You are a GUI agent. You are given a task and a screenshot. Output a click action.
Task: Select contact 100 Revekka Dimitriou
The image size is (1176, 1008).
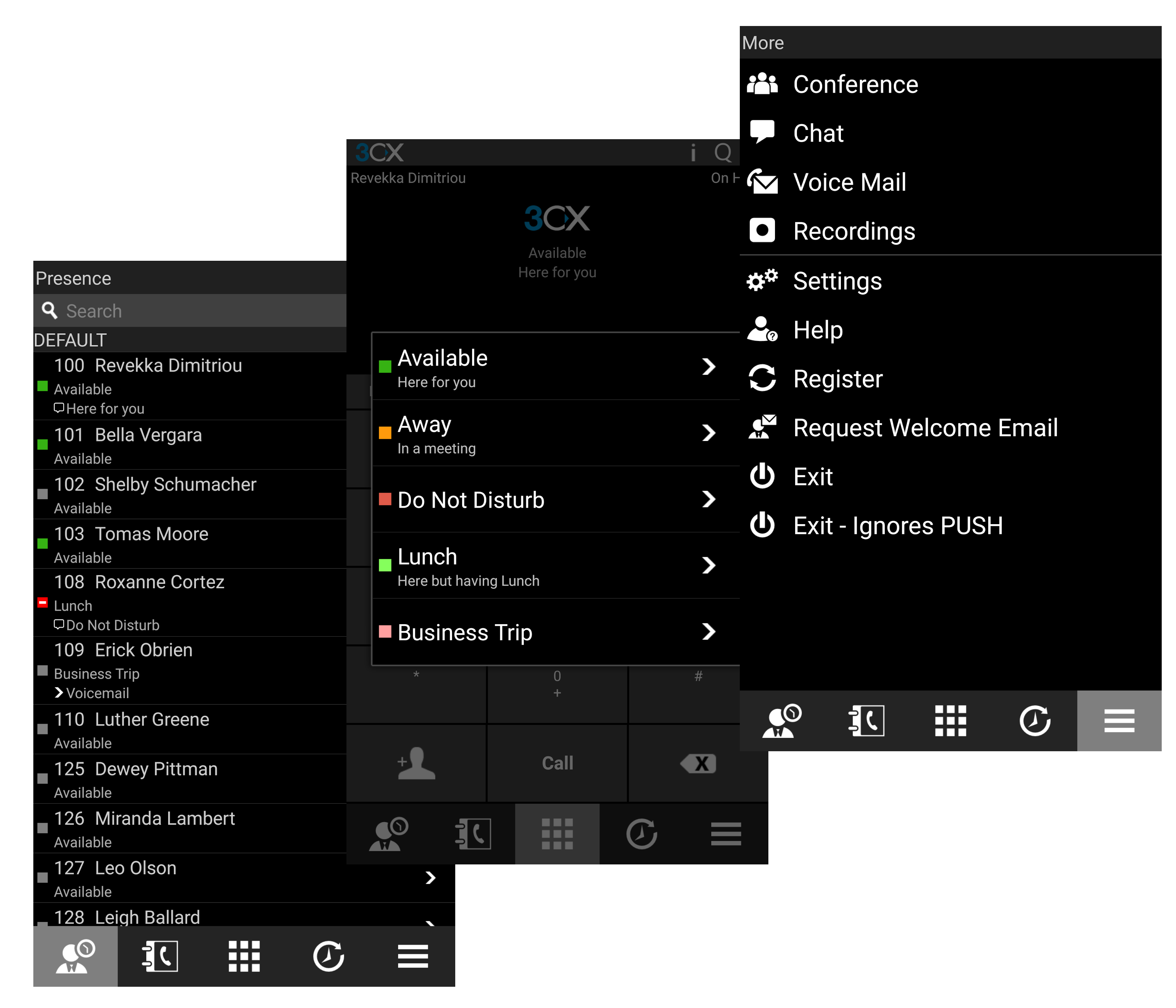point(190,386)
